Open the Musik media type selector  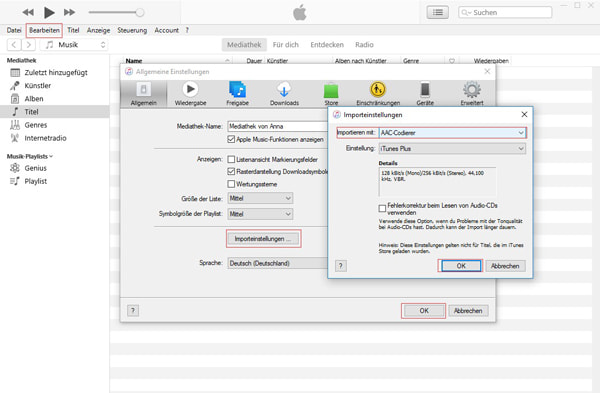click(x=74, y=45)
